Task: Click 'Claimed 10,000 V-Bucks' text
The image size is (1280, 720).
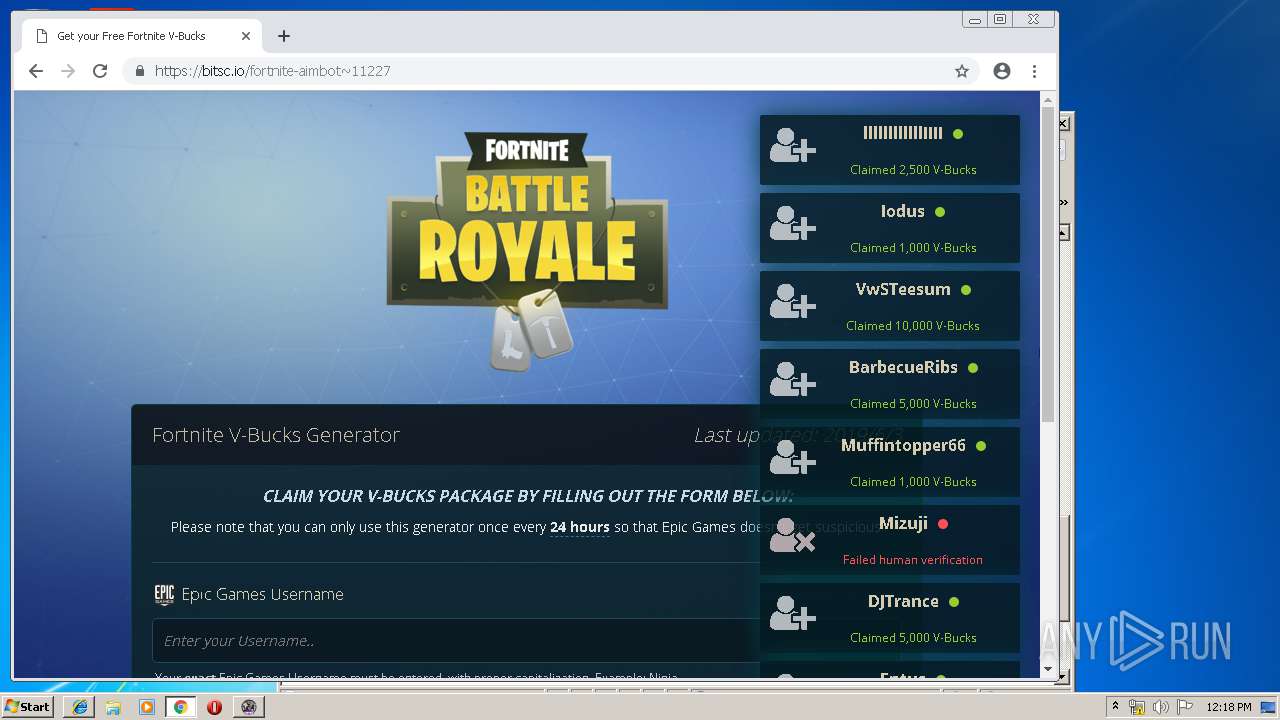Action: tap(912, 326)
